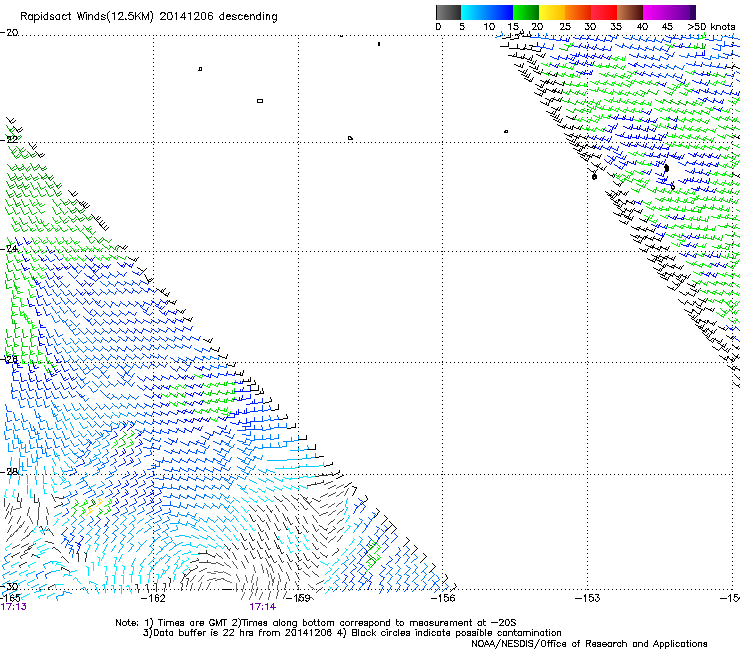
Task: Click the 'Times are GMT' note line
Action: pos(315,623)
